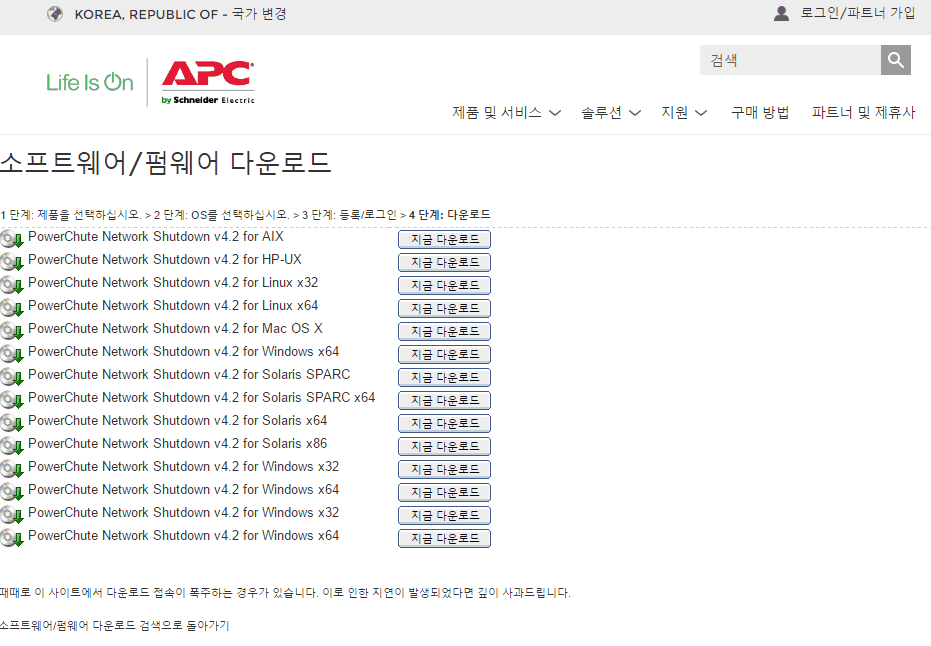Click the download disc icon for Mac OS X
The height and width of the screenshot is (646, 931).
point(12,331)
